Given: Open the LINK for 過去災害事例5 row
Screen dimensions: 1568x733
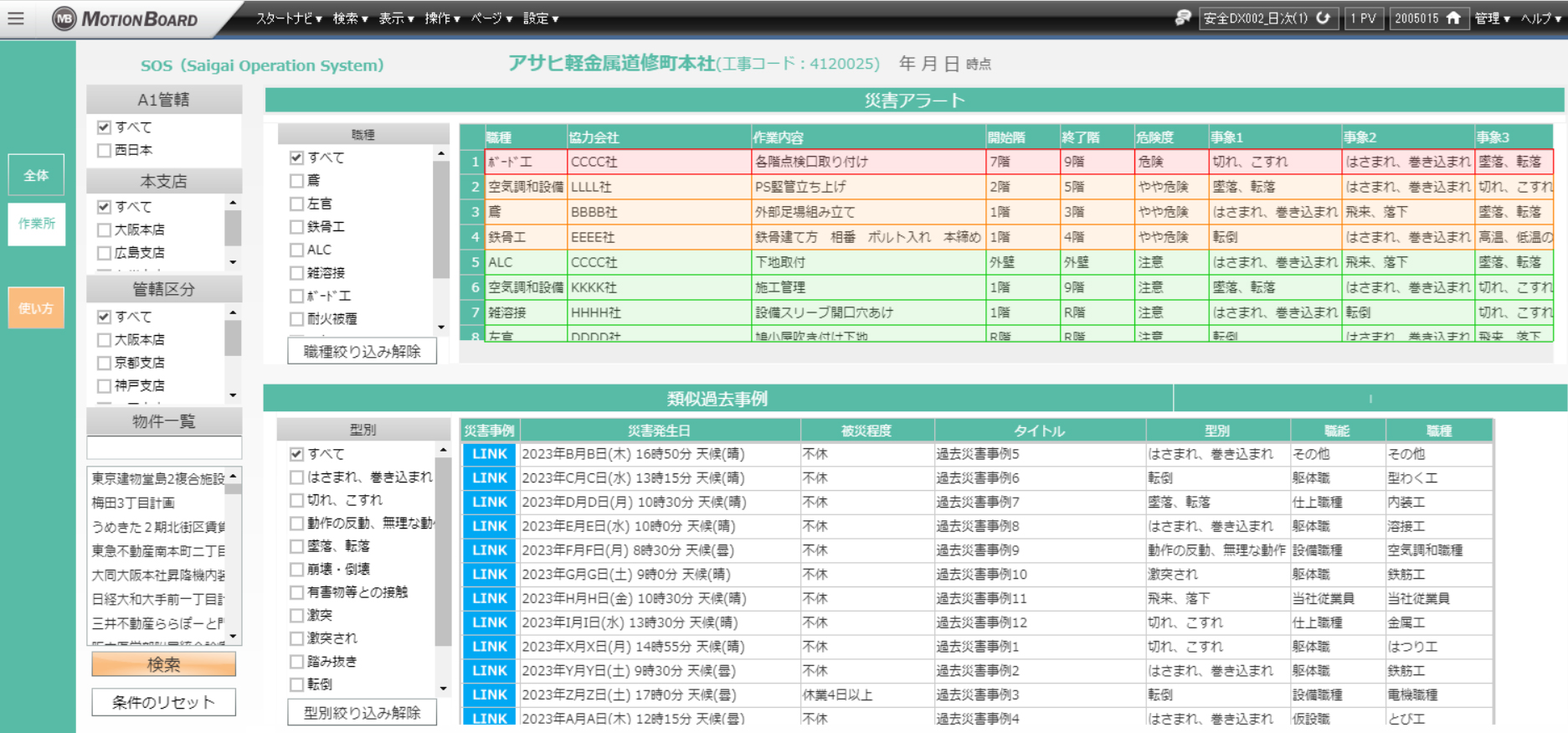Looking at the screenshot, I should pyautogui.click(x=489, y=454).
